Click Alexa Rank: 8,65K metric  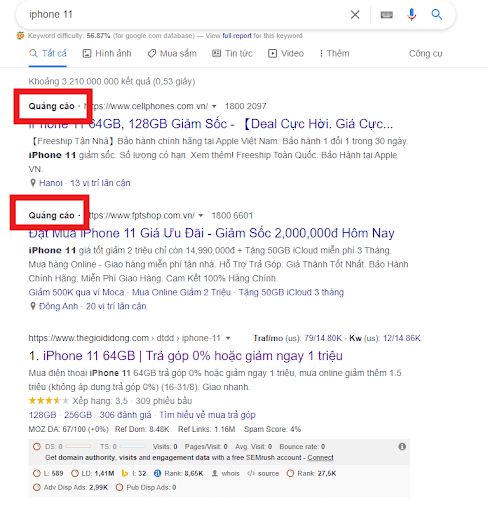[x=178, y=474]
